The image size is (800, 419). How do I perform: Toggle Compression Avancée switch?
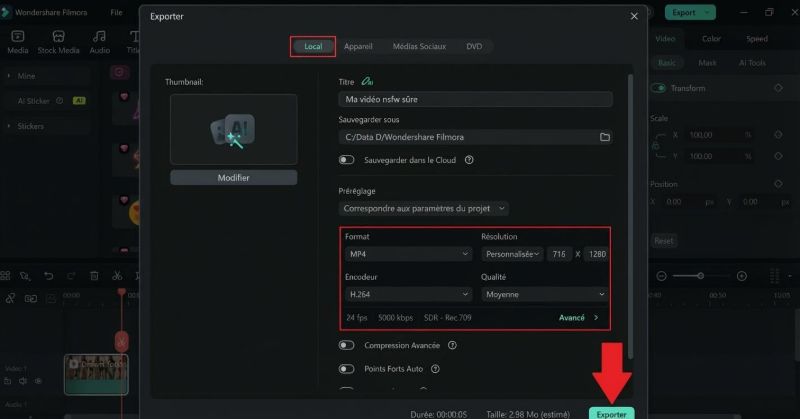pos(346,346)
